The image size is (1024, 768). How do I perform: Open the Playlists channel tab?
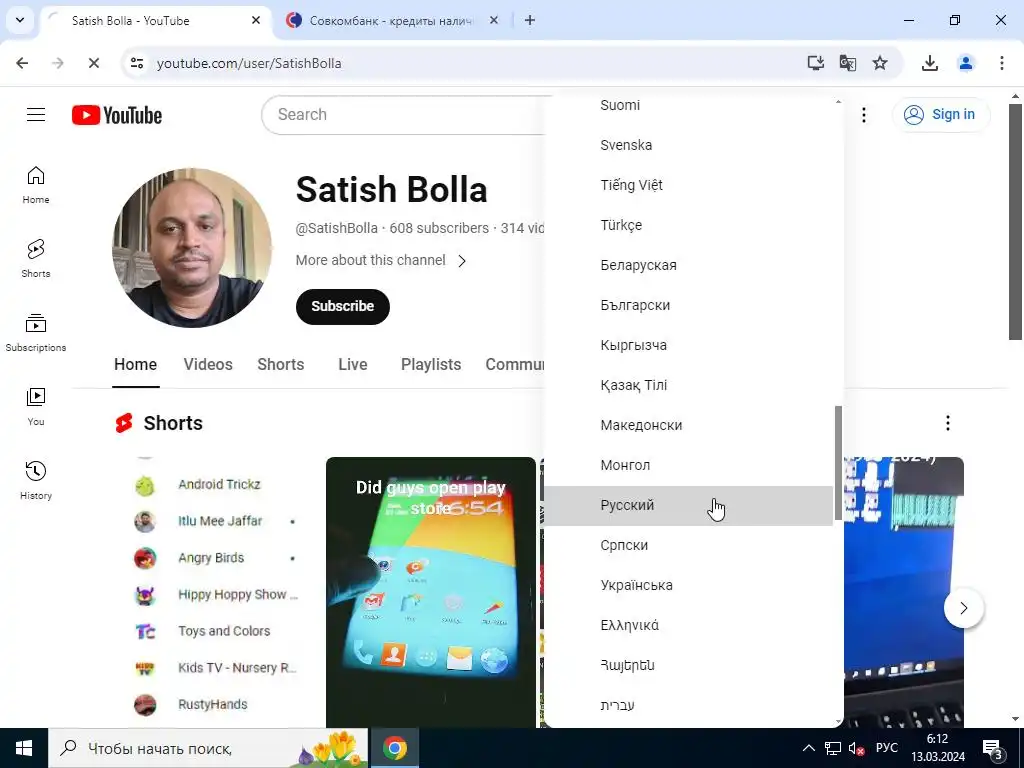pyautogui.click(x=431, y=364)
